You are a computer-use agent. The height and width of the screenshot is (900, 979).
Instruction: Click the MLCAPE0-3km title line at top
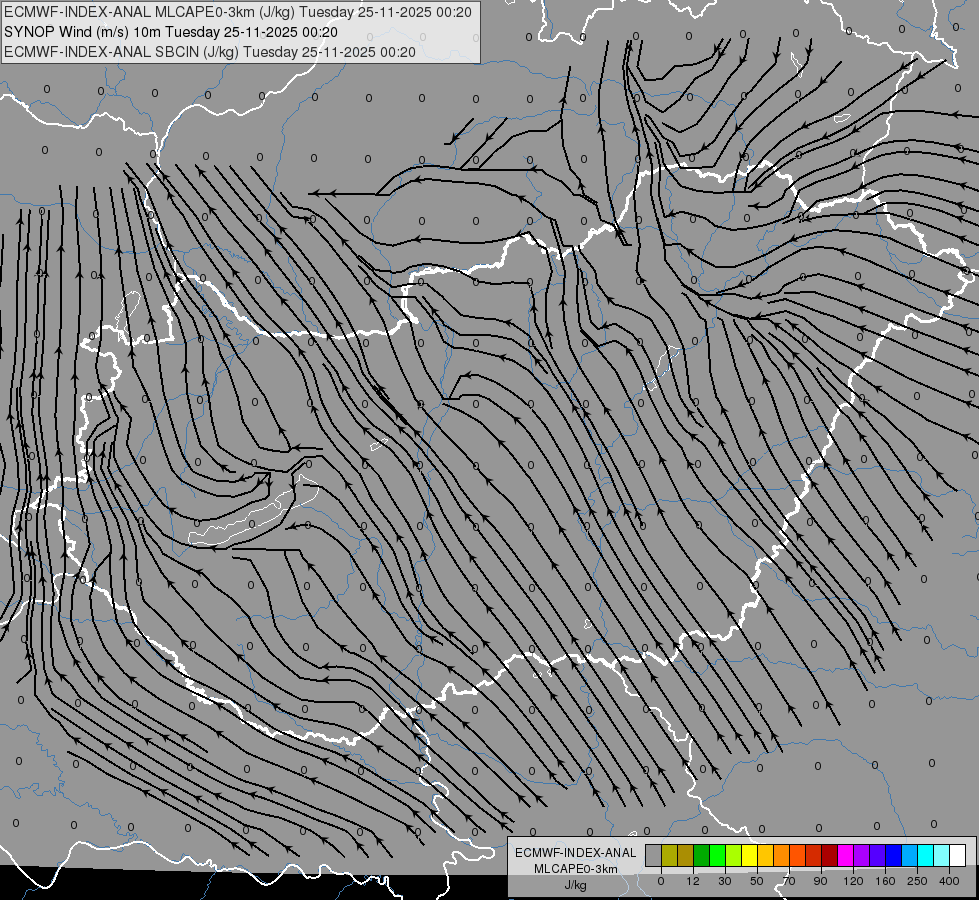tap(238, 12)
